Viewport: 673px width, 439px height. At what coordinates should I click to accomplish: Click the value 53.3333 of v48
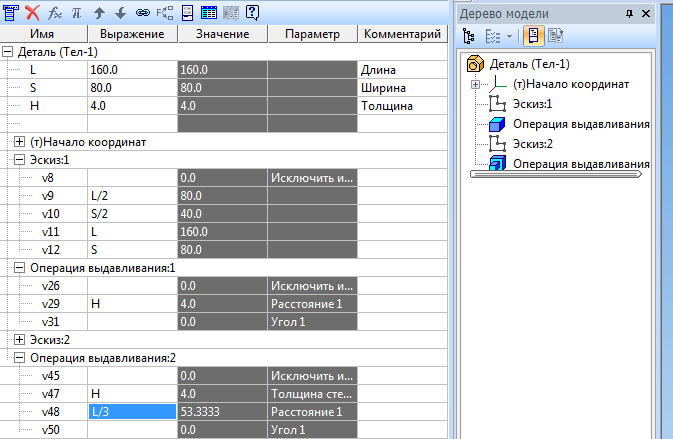click(x=222, y=412)
